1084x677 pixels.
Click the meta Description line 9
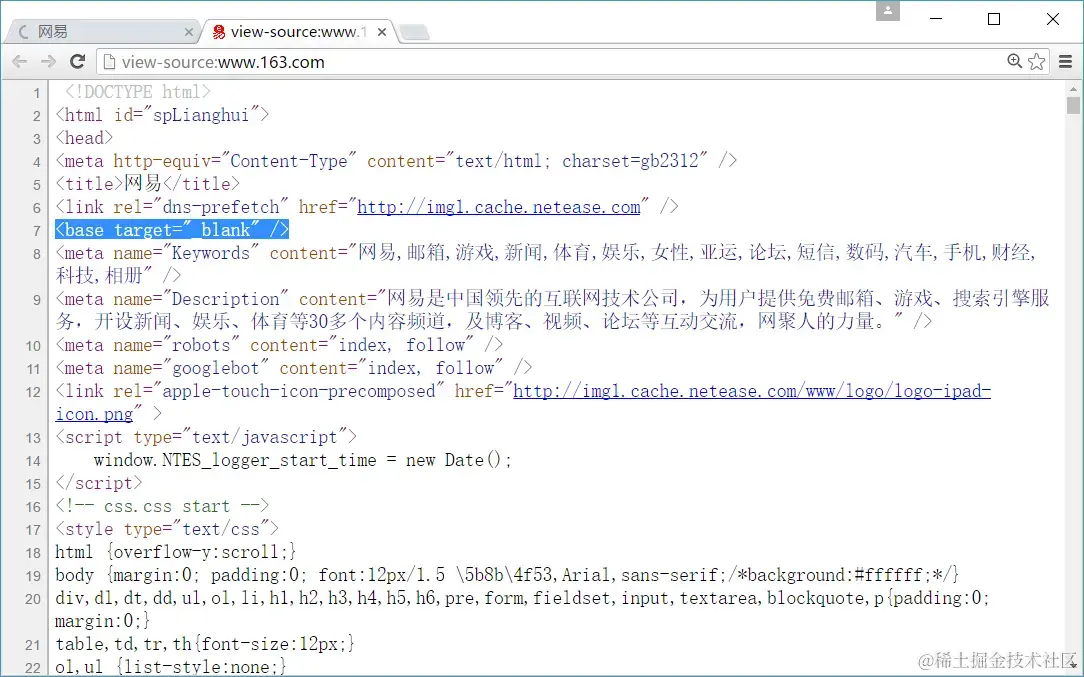pos(553,310)
